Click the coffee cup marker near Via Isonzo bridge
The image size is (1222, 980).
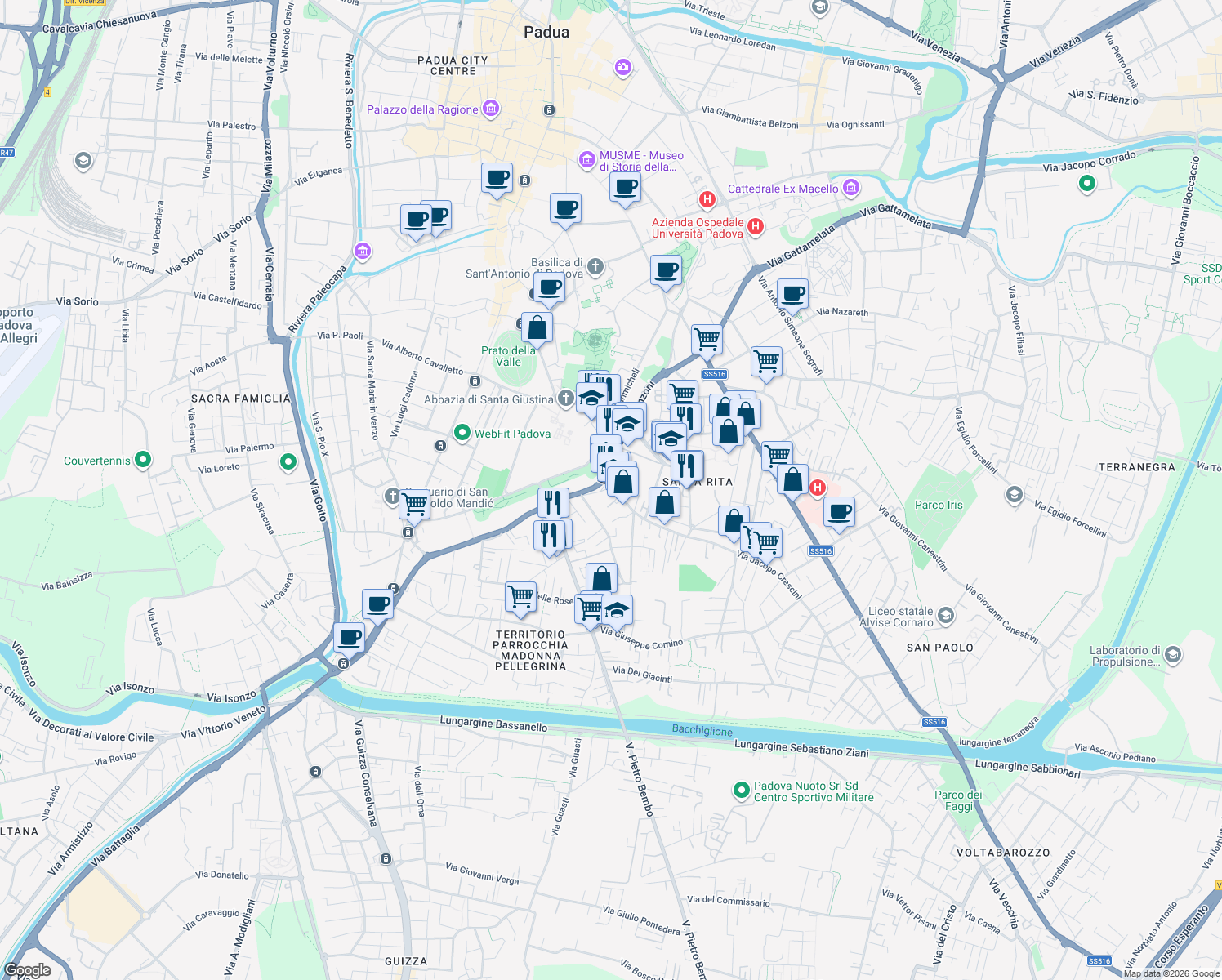pyautogui.click(x=350, y=639)
